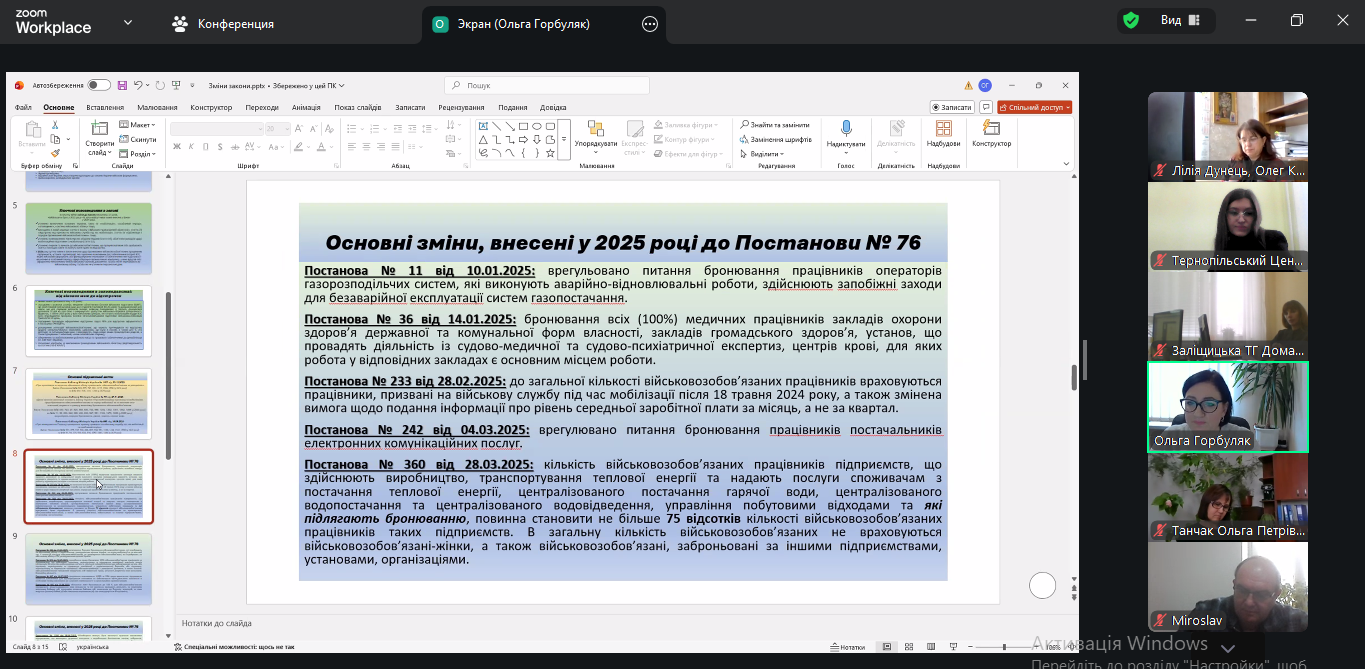Image resolution: width=1365 pixels, height=669 pixels.
Task: Expand the Виділити select dropdown
Action: coord(765,154)
